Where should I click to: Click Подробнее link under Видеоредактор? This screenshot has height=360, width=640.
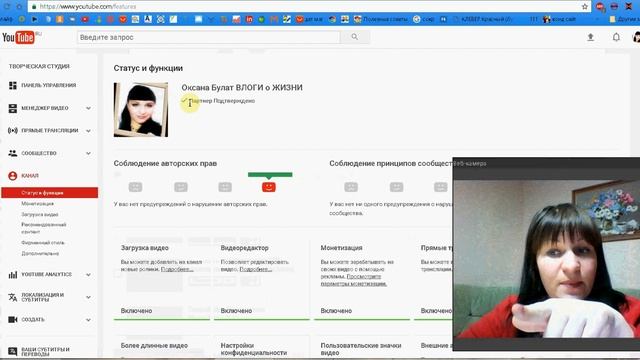pyautogui.click(x=256, y=269)
